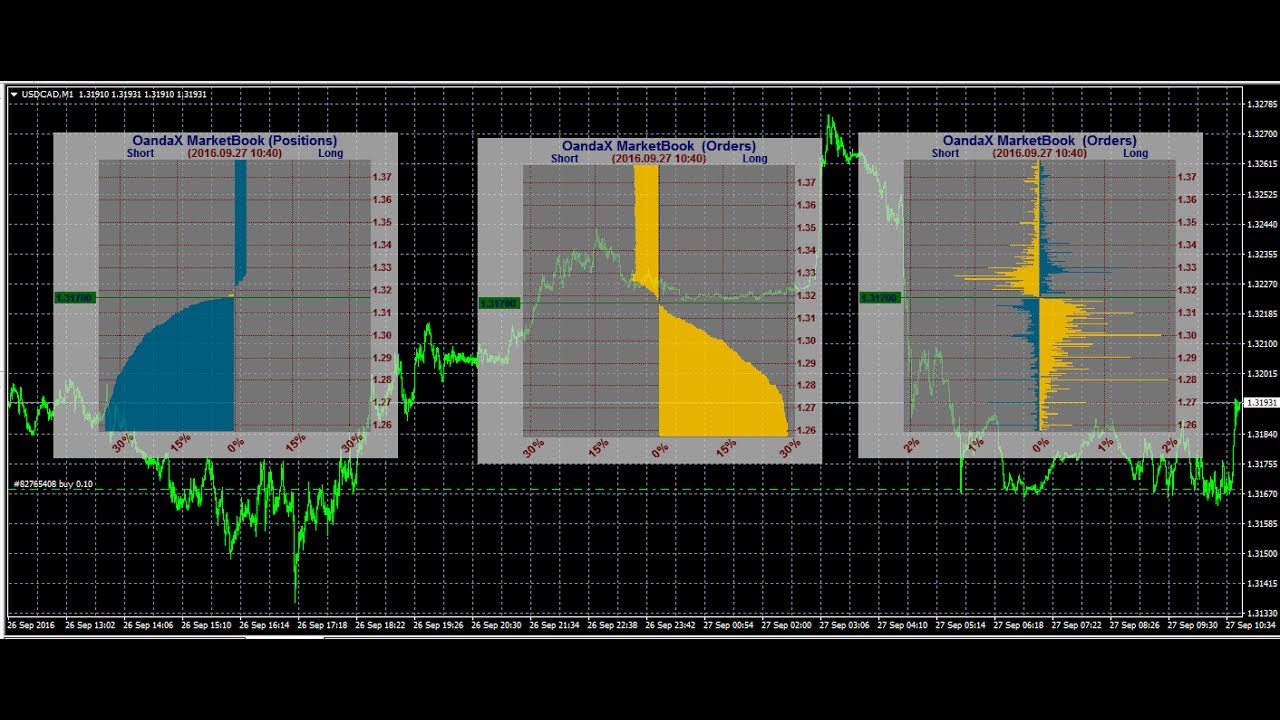Click the 26 Sep 23:42 time label
This screenshot has height=720, width=1280.
pyautogui.click(x=670, y=625)
